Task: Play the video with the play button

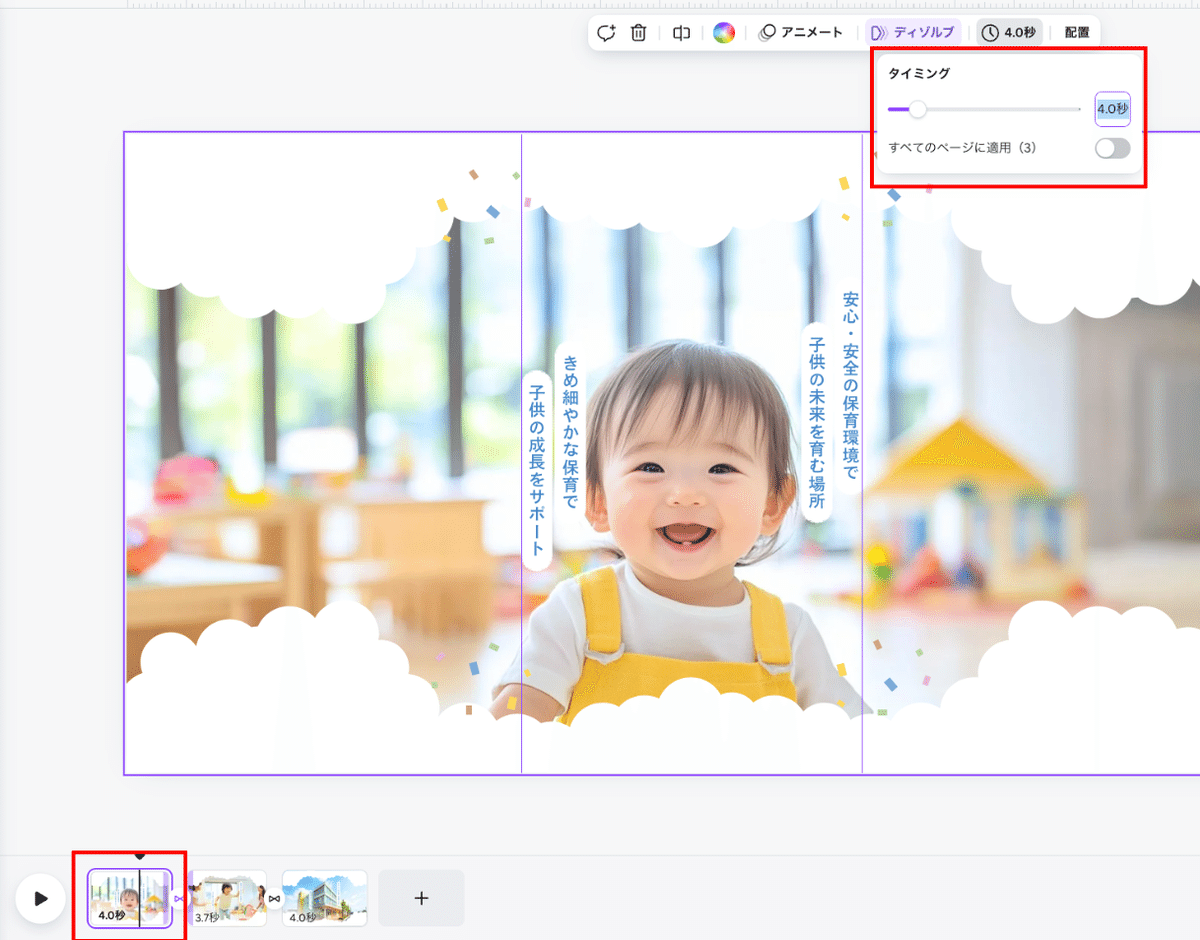Action: click(x=40, y=898)
